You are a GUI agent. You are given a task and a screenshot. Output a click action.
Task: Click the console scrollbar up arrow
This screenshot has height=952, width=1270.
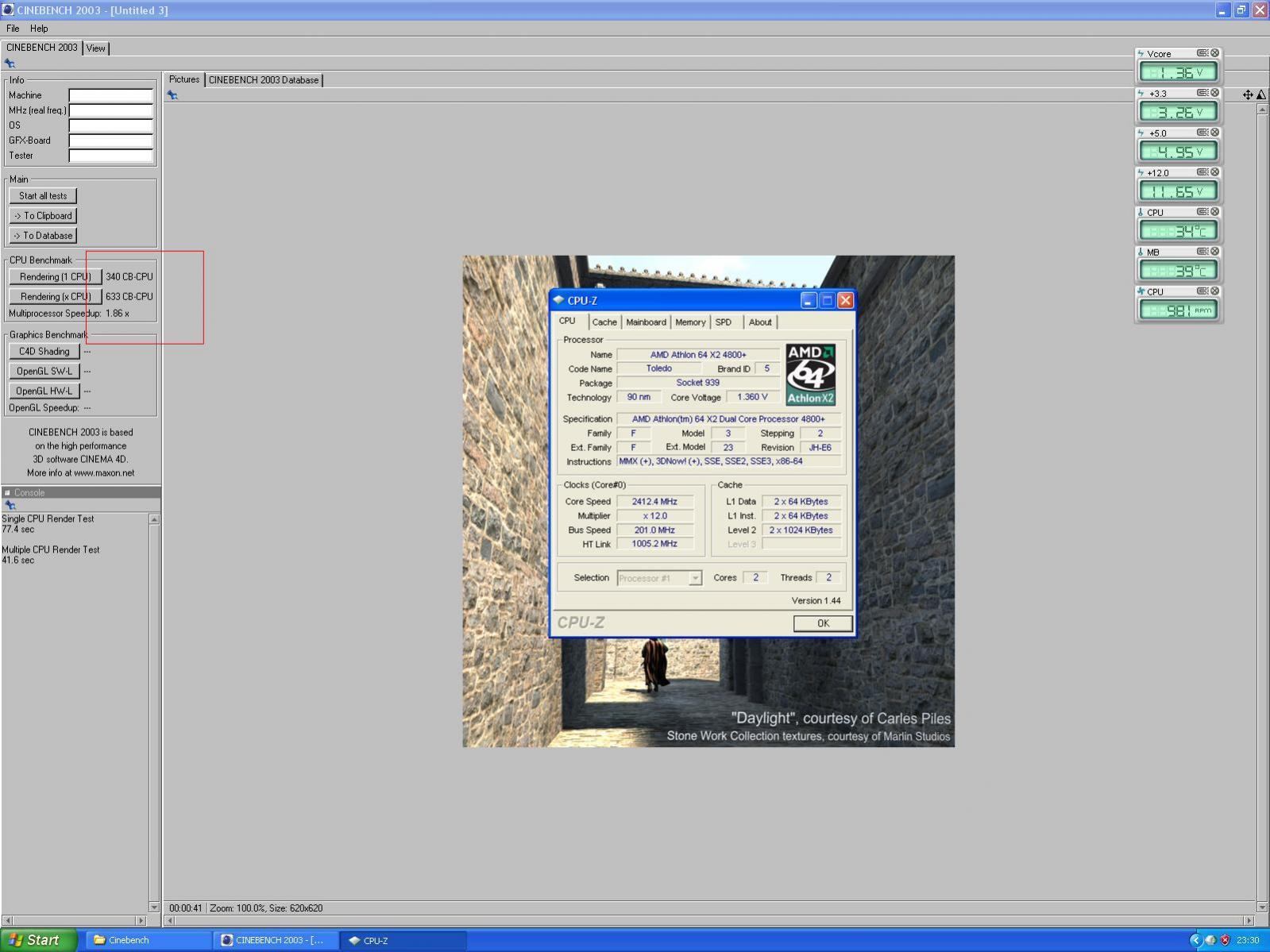[154, 519]
